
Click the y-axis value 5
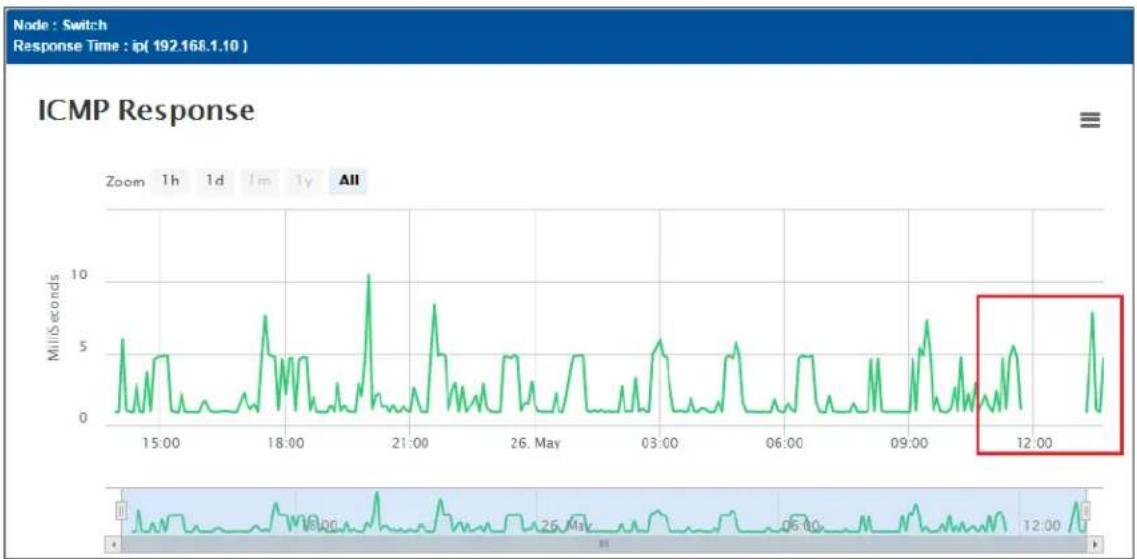(83, 347)
